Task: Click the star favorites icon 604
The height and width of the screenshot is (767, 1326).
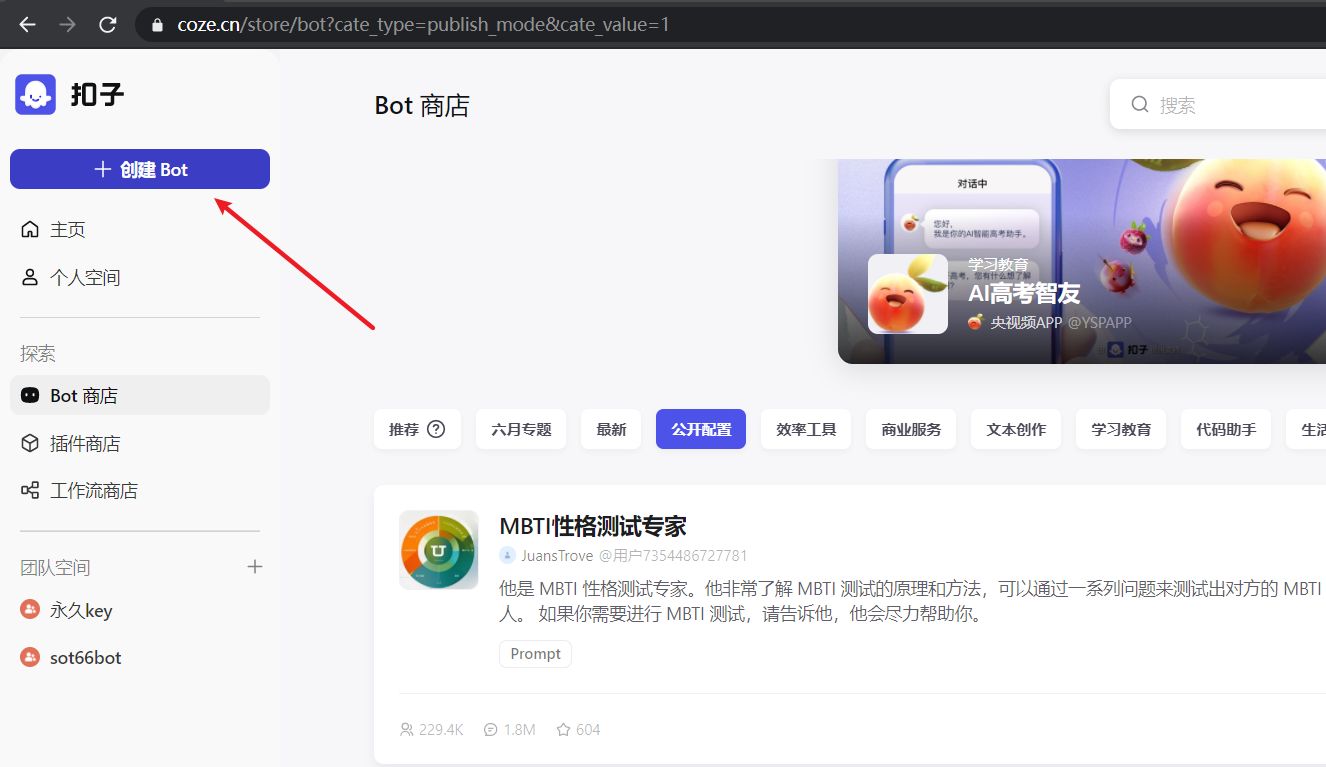Action: [563, 729]
